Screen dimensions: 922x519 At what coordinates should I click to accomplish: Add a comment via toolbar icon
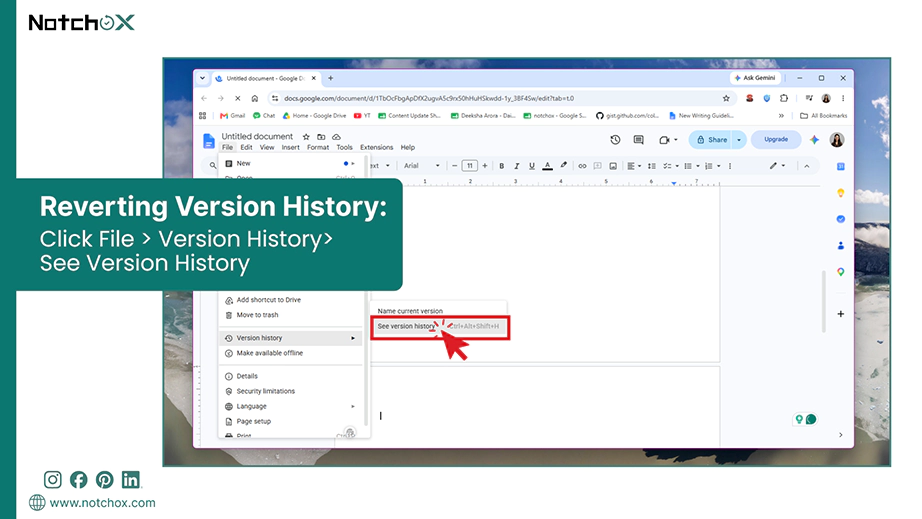click(x=597, y=166)
